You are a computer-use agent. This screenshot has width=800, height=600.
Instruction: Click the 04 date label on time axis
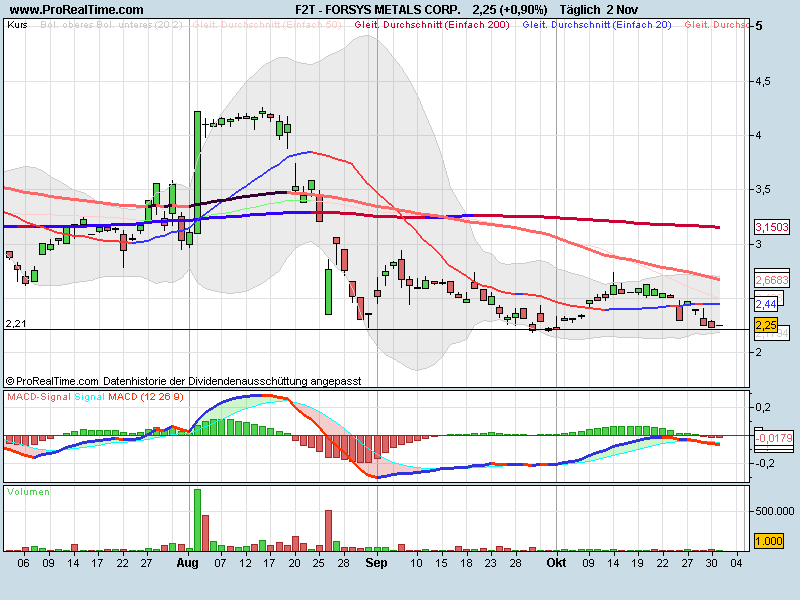pyautogui.click(x=736, y=563)
